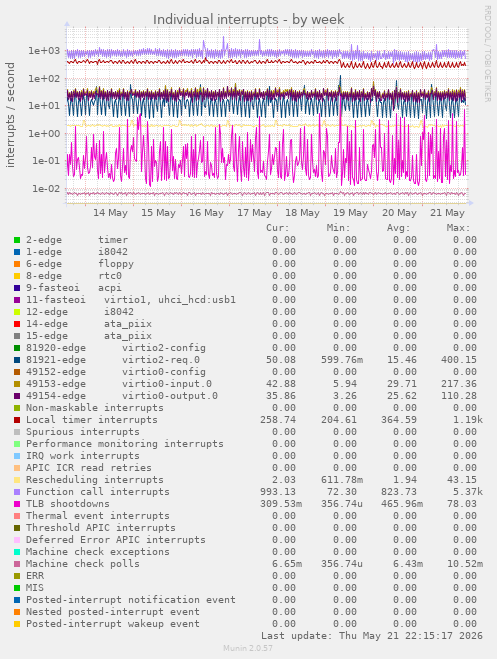Click the graph title Individual interrupts - by week
Image resolution: width=497 pixels, height=659 pixels.
point(248,20)
